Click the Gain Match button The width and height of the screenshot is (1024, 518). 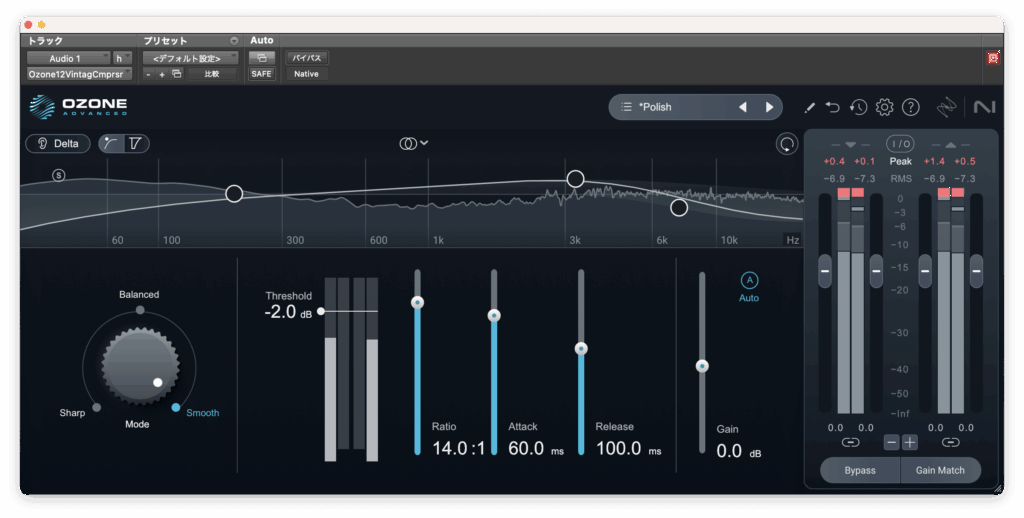pyautogui.click(x=941, y=470)
